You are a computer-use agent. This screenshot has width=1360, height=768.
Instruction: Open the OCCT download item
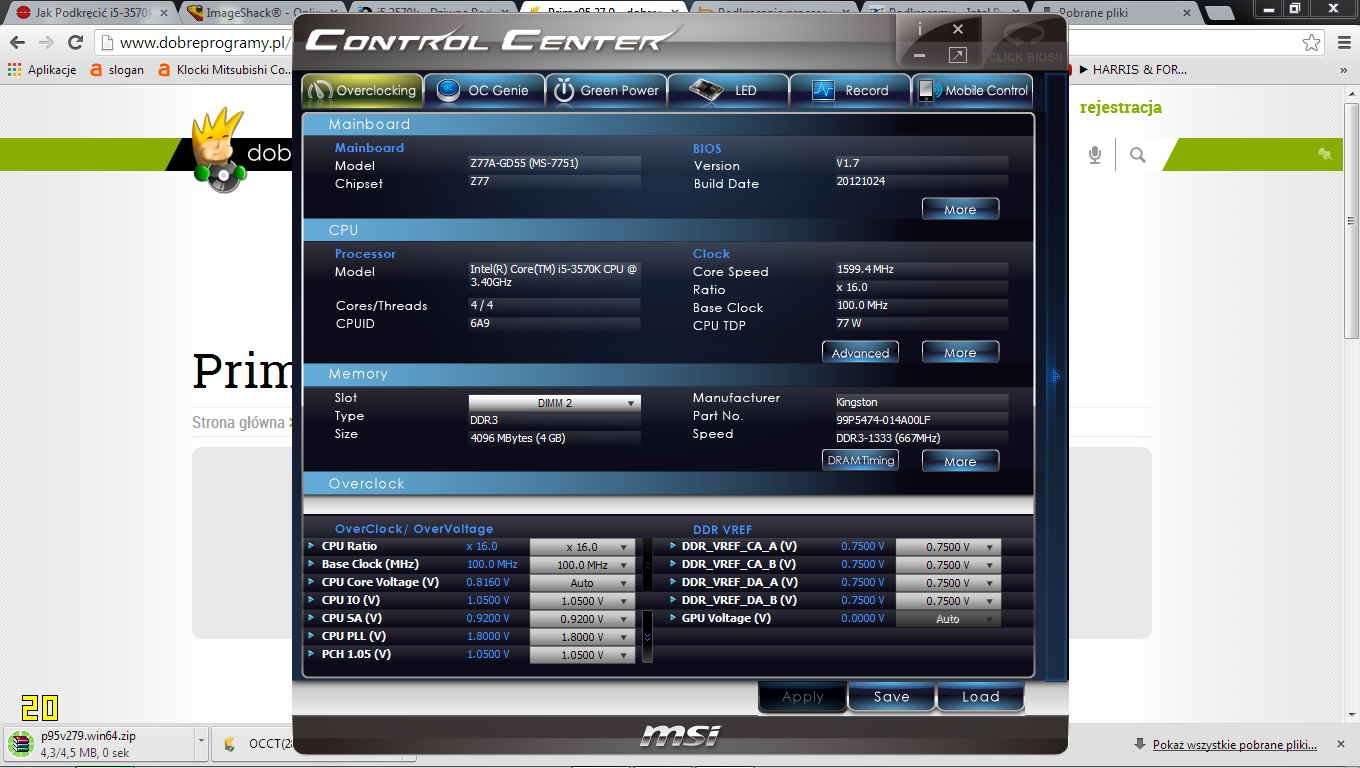(254, 743)
